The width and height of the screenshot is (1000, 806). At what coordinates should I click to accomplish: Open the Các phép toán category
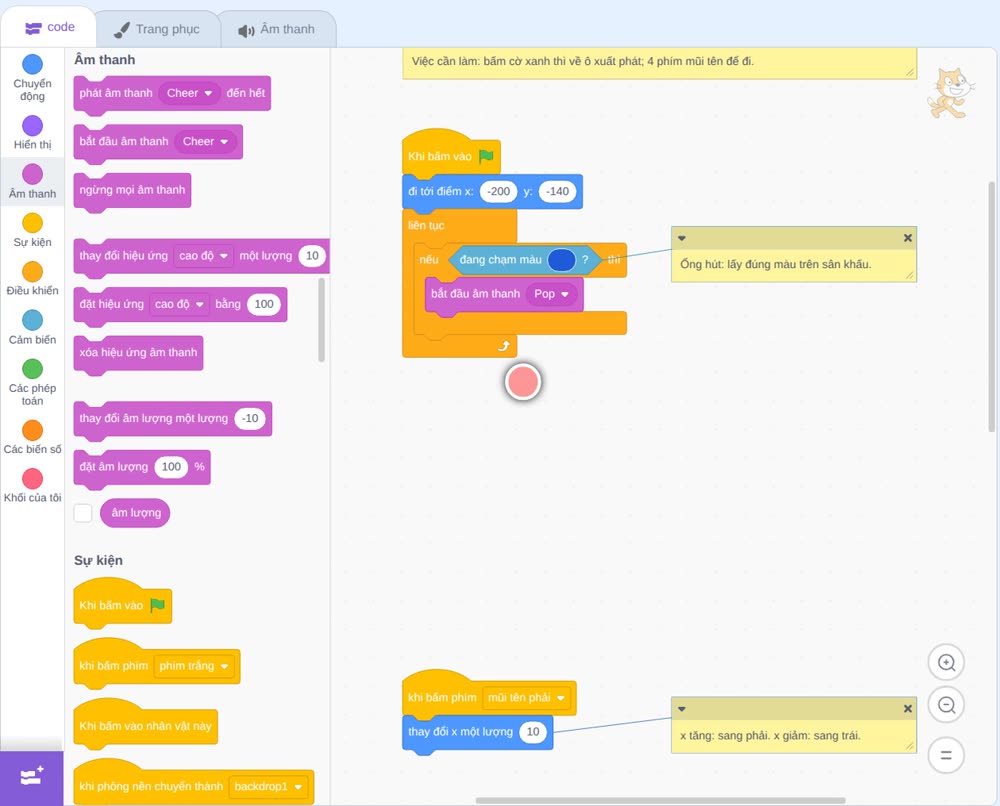coord(32,382)
